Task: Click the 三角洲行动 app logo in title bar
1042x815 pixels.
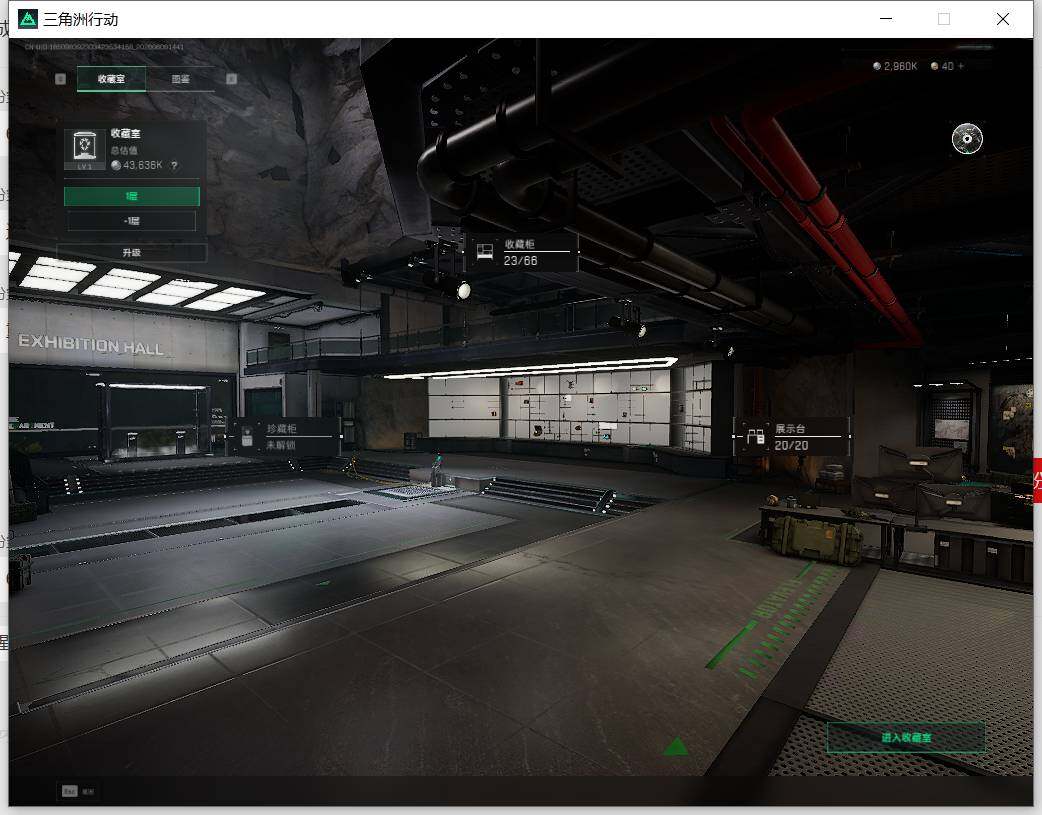Action: coord(28,19)
